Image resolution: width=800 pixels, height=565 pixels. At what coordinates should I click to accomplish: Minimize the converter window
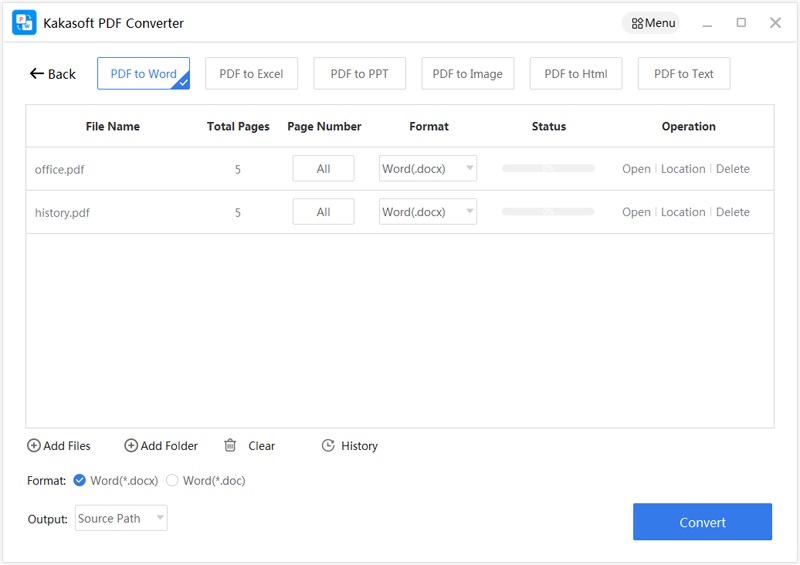707,23
